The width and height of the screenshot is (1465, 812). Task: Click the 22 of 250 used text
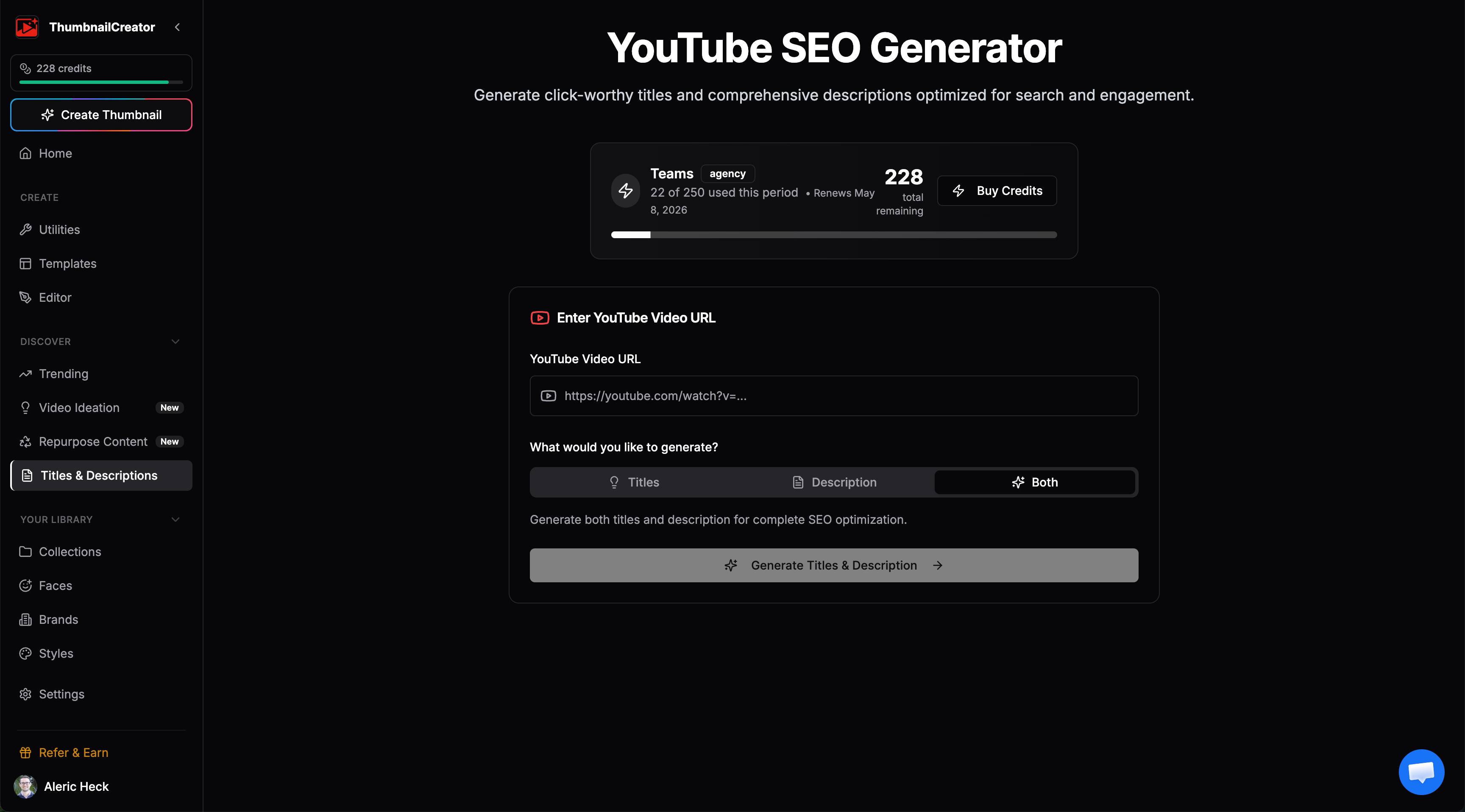click(x=724, y=192)
